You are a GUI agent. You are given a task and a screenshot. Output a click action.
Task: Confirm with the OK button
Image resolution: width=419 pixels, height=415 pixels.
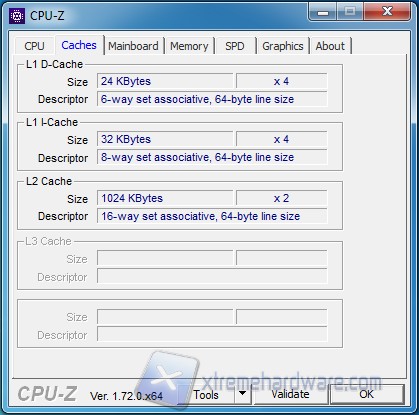pos(367,394)
